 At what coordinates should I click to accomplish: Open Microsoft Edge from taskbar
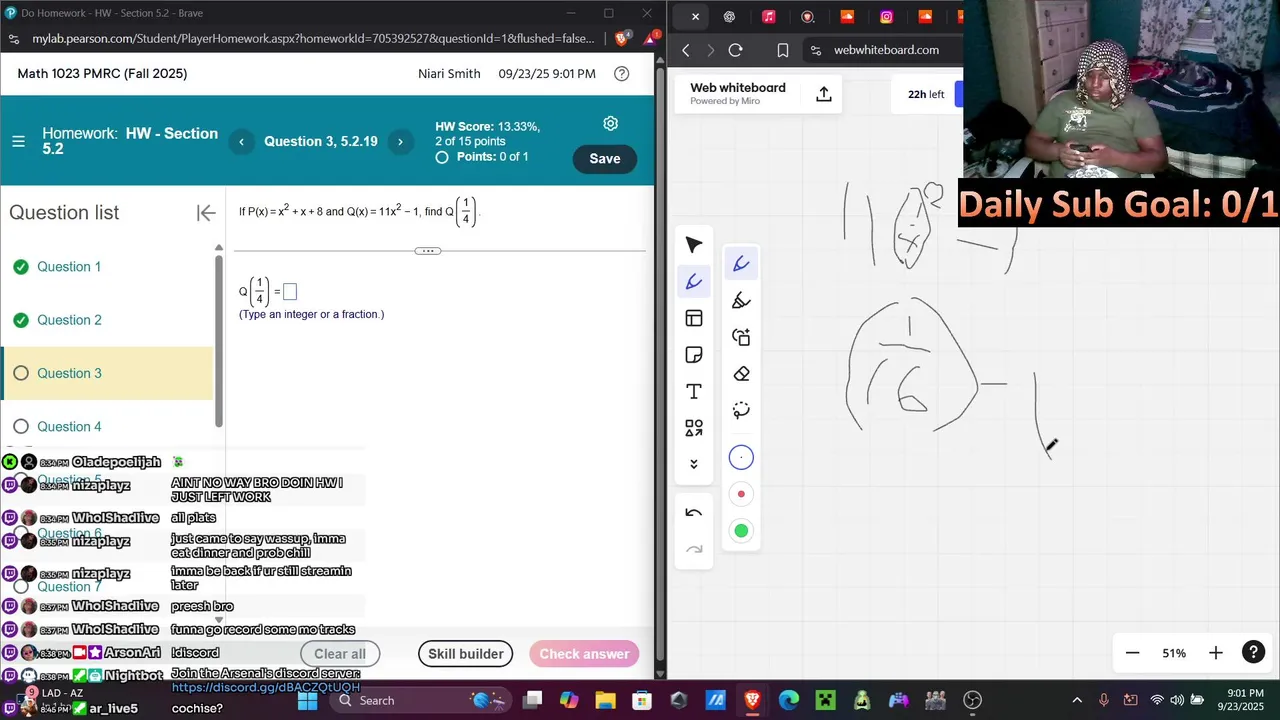coord(789,700)
